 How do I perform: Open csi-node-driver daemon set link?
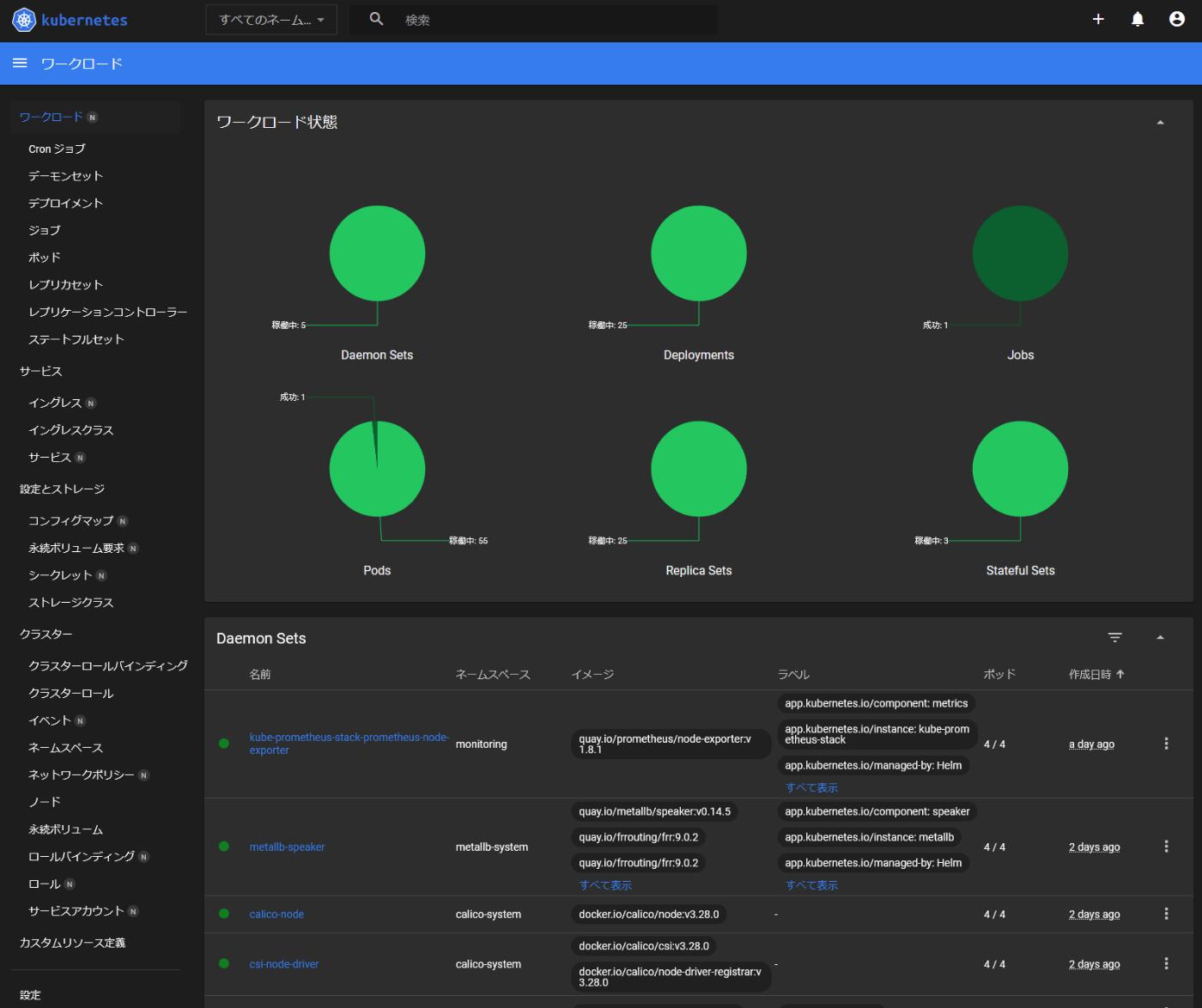click(x=283, y=963)
